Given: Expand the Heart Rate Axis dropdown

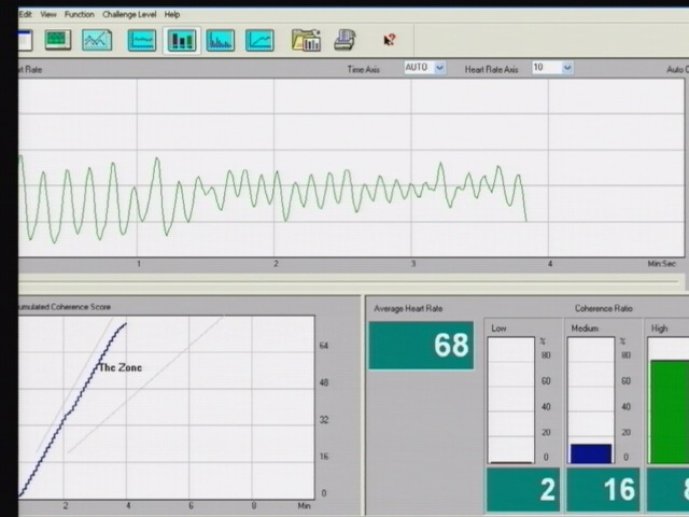Looking at the screenshot, I should coord(567,68).
